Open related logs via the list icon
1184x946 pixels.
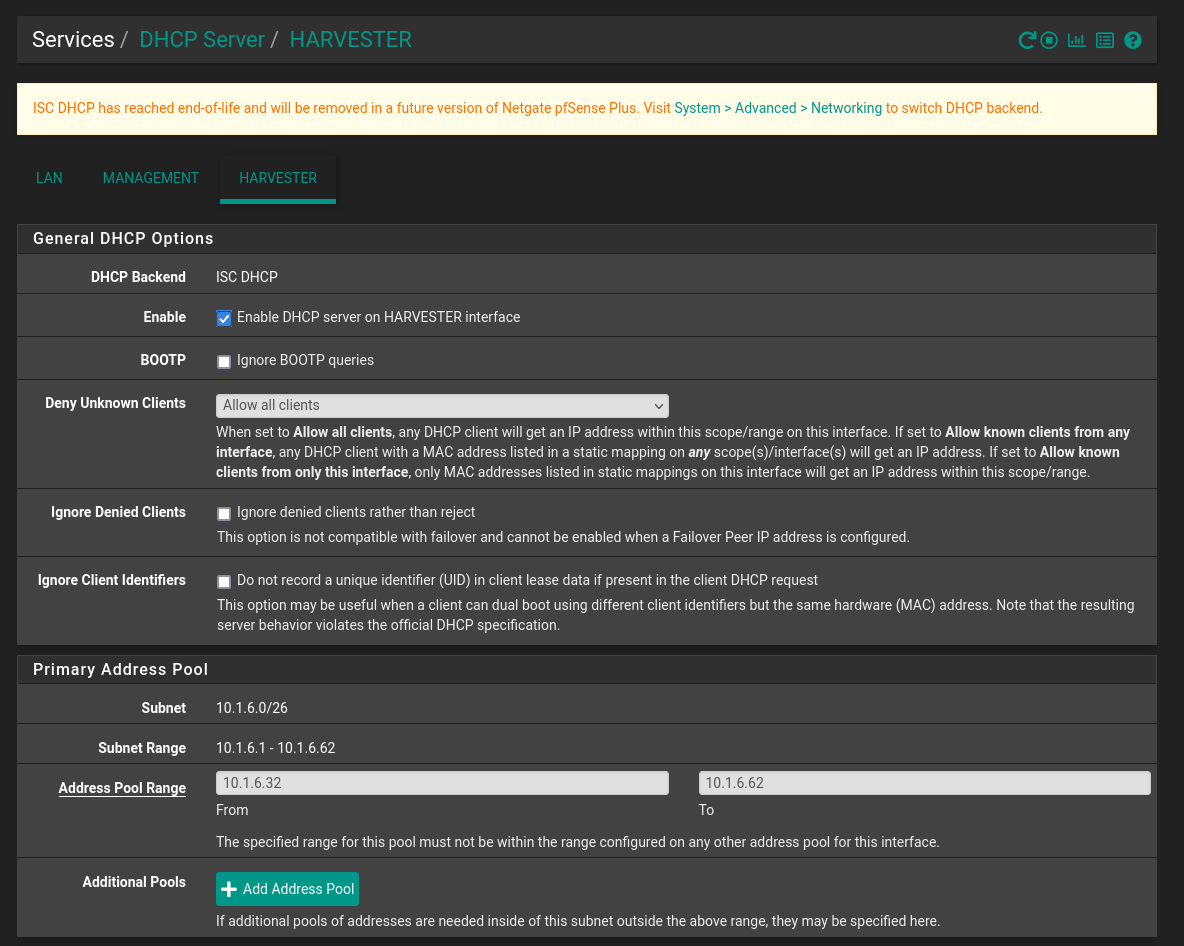tap(1104, 41)
